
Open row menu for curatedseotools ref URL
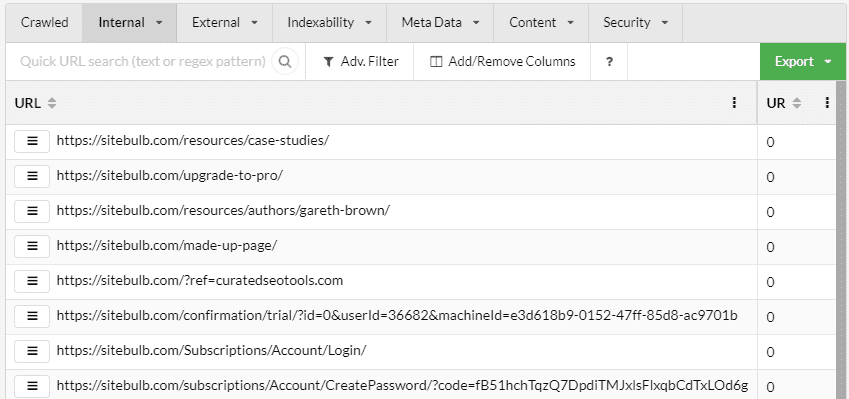[x=32, y=281]
